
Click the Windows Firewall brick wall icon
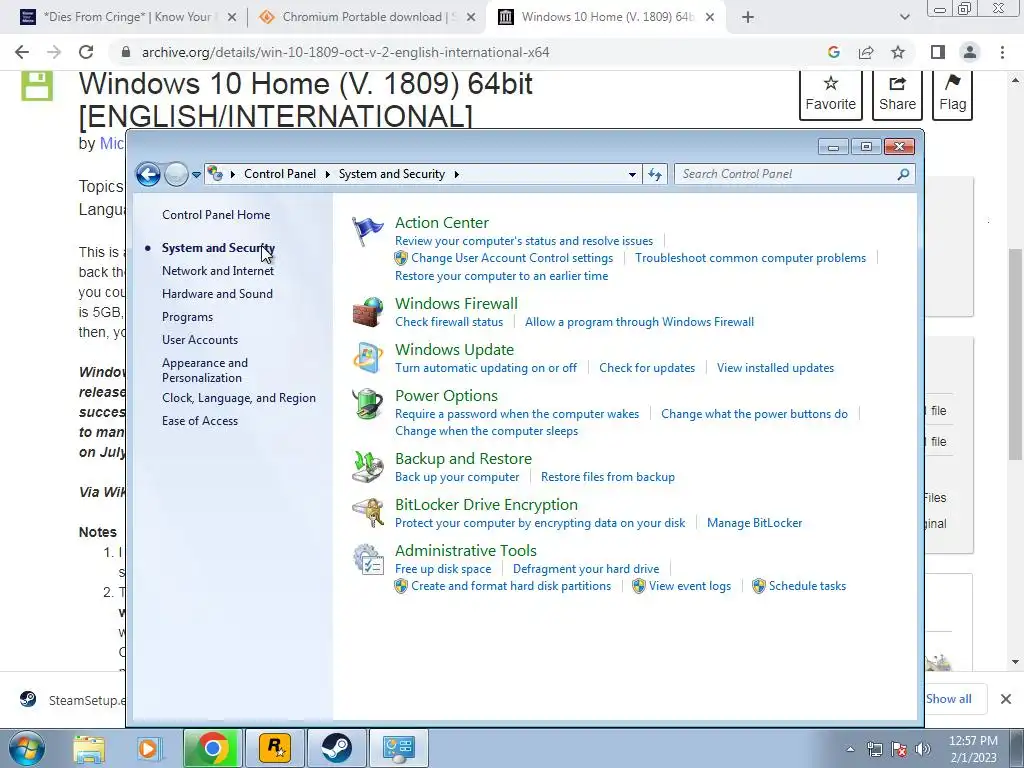[x=368, y=312]
